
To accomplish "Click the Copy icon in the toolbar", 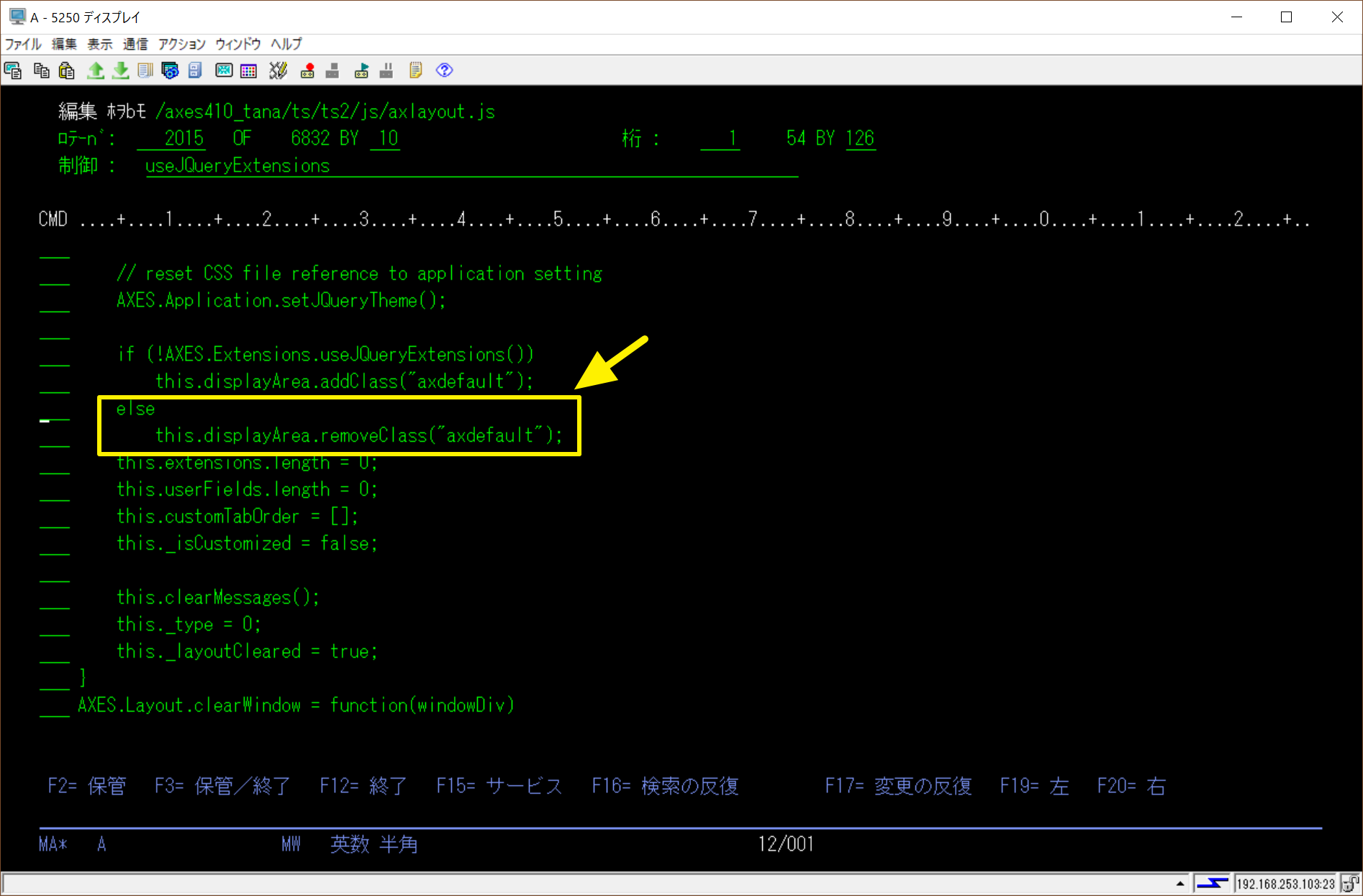I will (x=41, y=71).
